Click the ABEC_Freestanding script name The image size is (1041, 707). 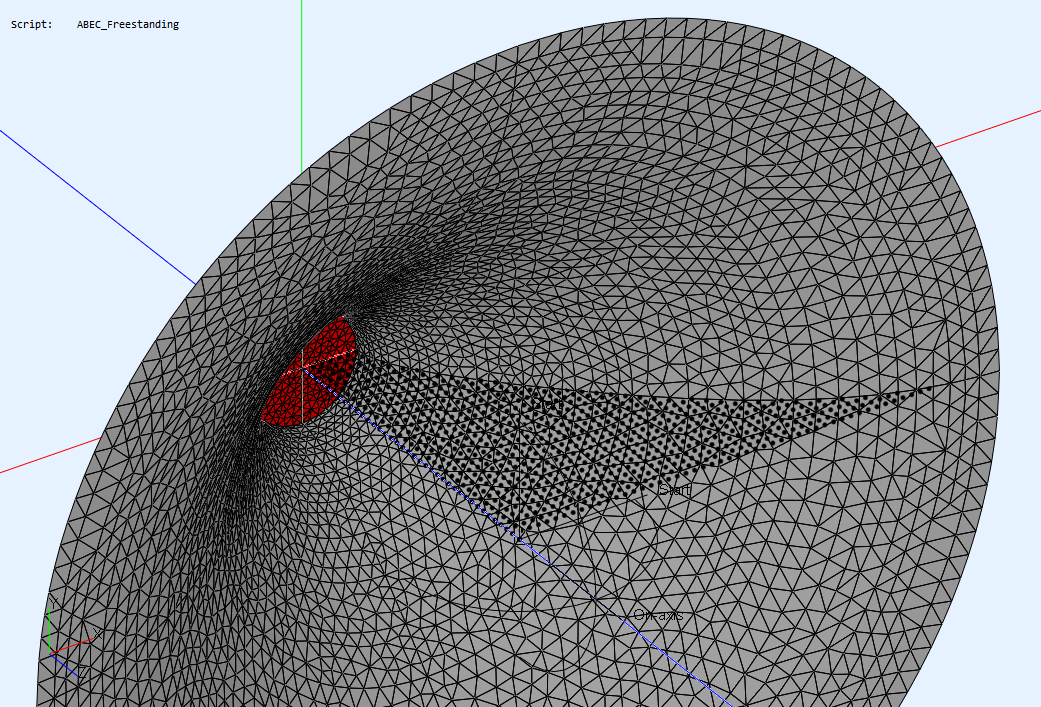coord(127,25)
